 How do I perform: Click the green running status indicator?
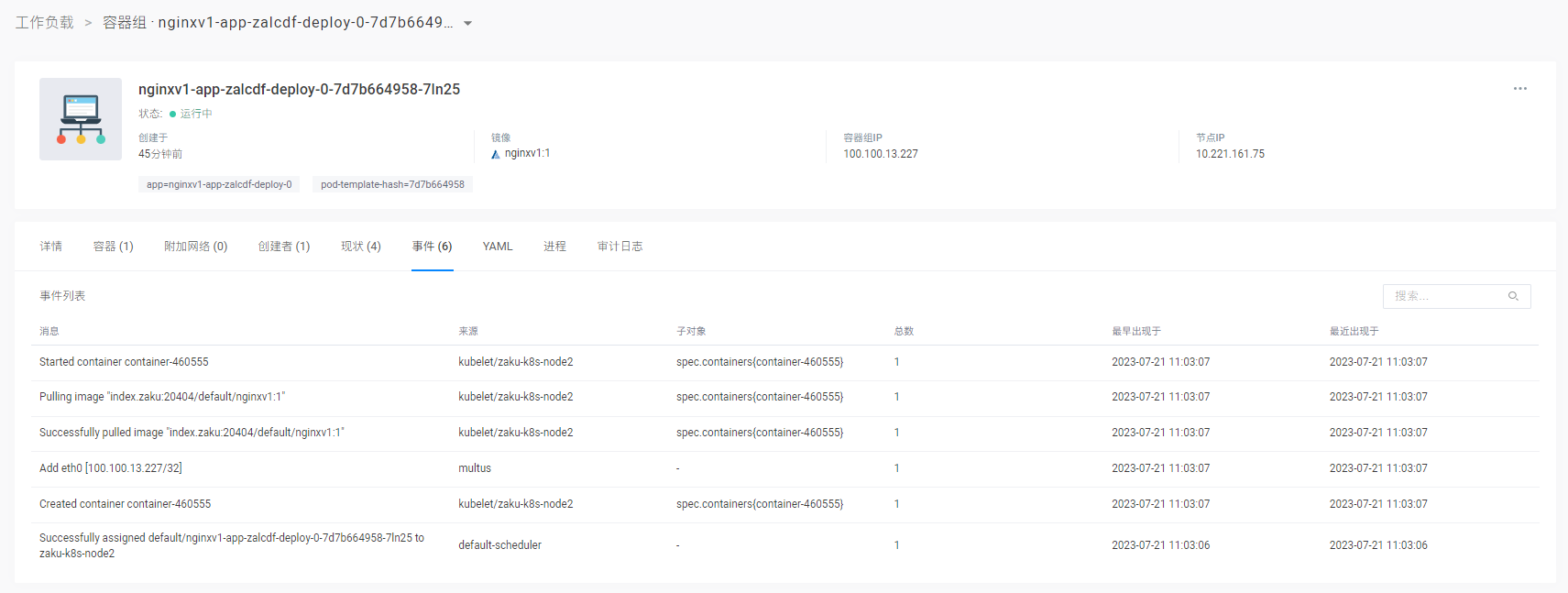tap(172, 115)
